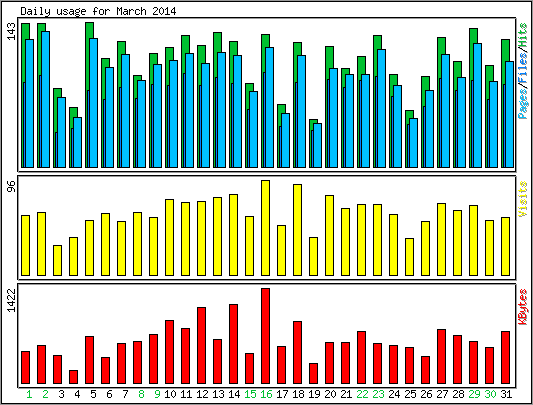Click the yellow Visits bar for day 25
Screen dimensions: 533x405
409,257
